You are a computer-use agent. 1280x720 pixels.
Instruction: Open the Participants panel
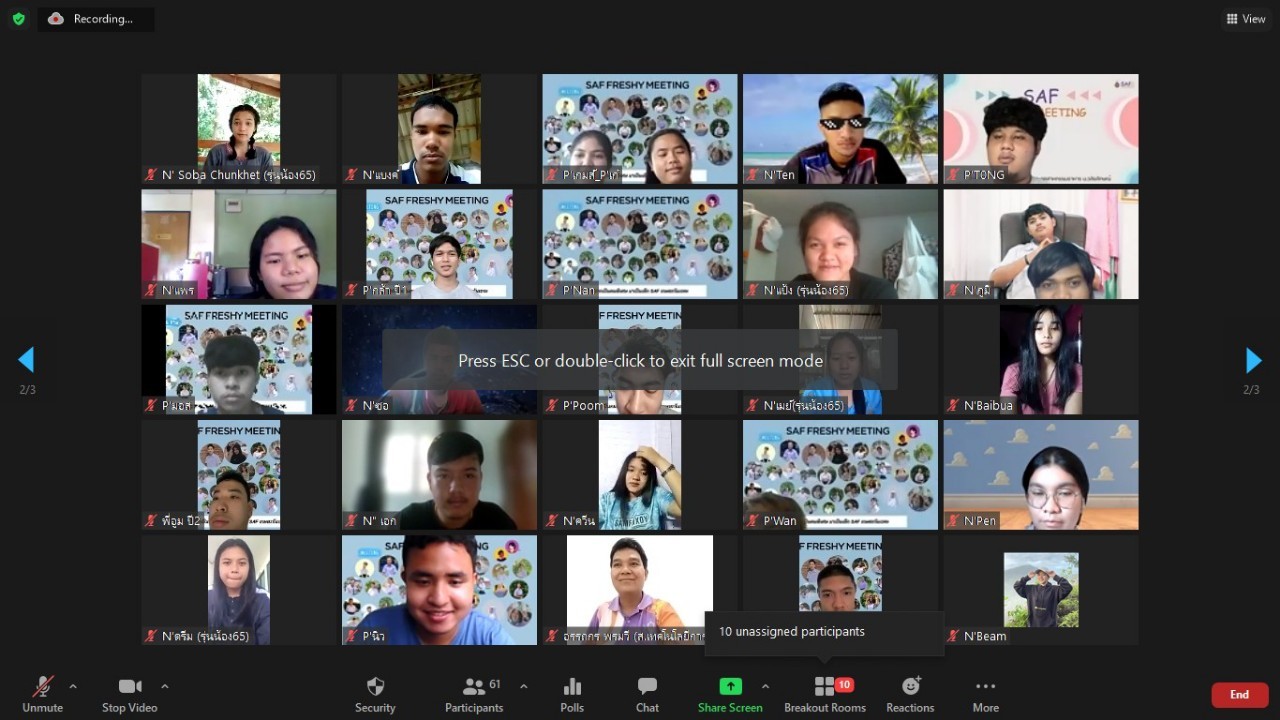pyautogui.click(x=474, y=687)
